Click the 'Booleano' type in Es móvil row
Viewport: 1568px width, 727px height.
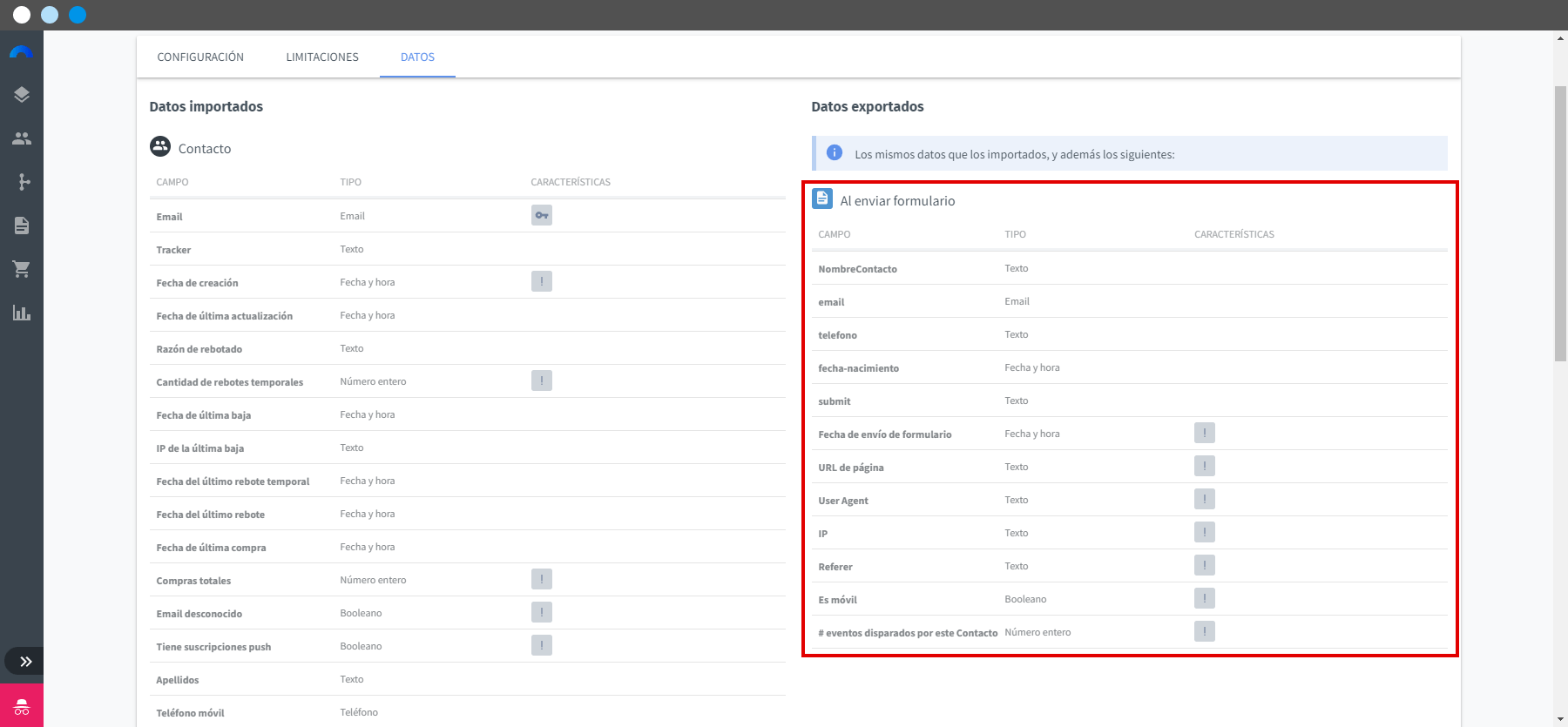[1025, 599]
